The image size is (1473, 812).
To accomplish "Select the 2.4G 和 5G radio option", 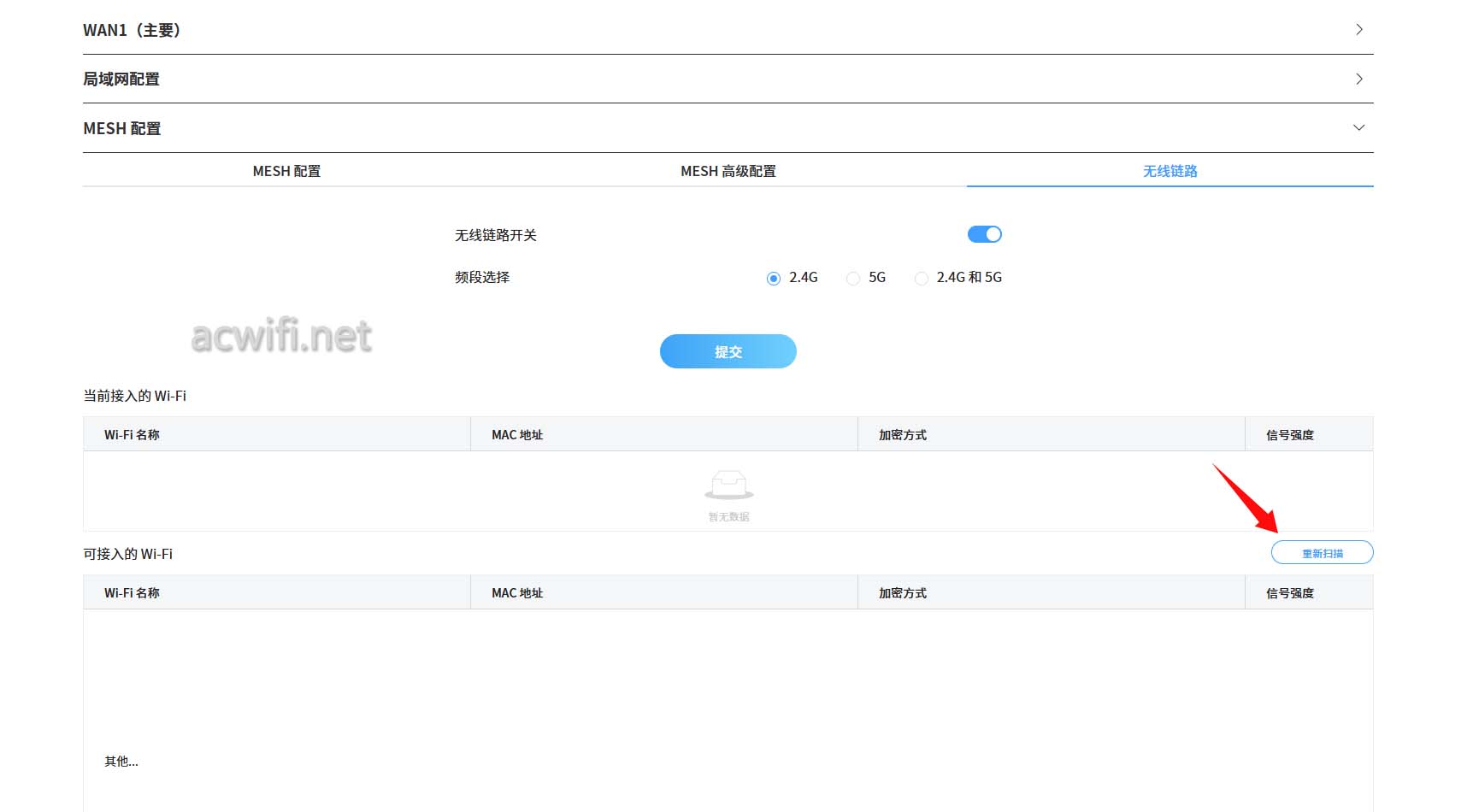I will (922, 278).
